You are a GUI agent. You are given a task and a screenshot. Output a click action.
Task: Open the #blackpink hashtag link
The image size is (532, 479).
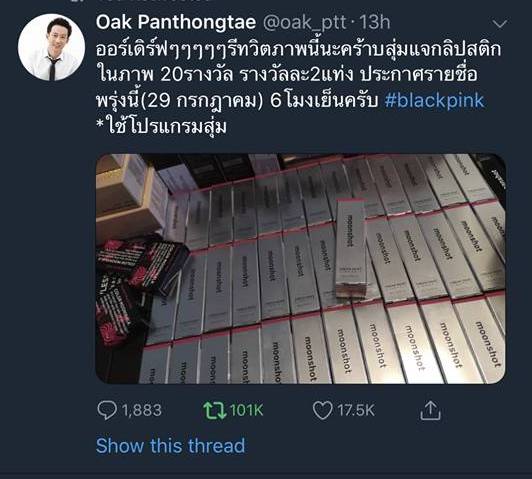(434, 101)
